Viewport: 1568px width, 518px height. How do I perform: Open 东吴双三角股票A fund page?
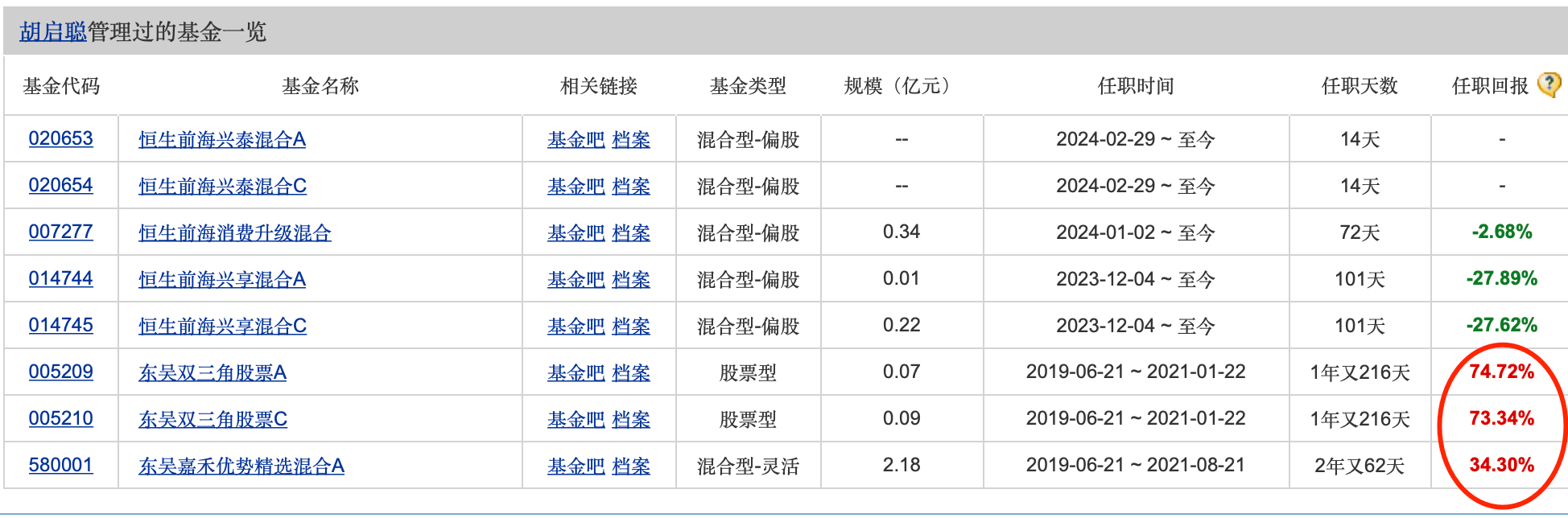[213, 372]
